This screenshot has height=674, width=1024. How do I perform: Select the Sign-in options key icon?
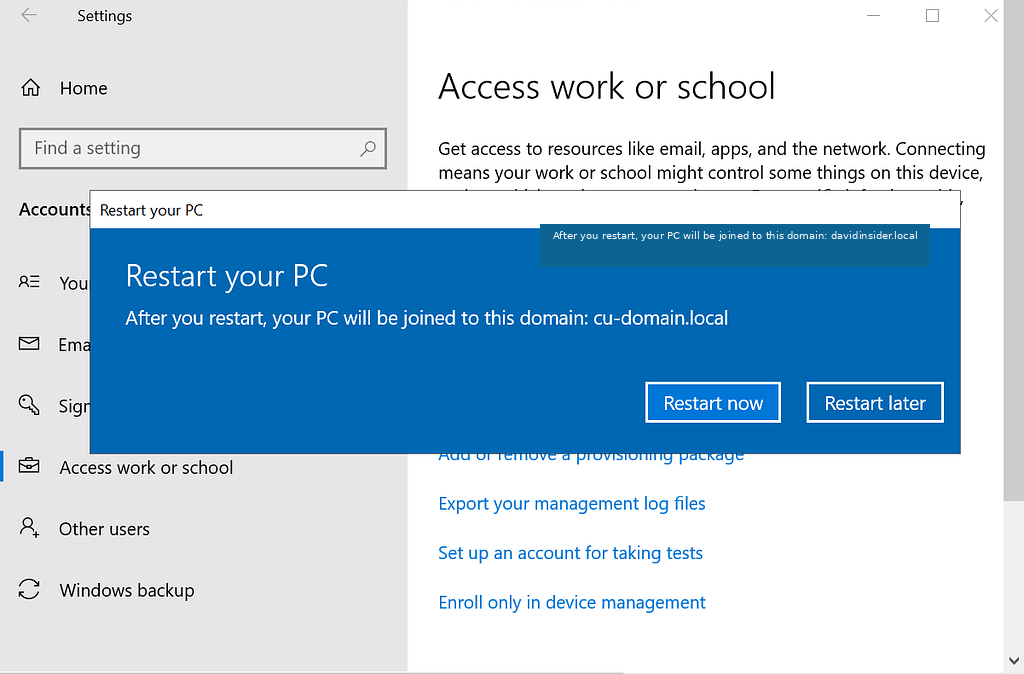[x=29, y=405]
